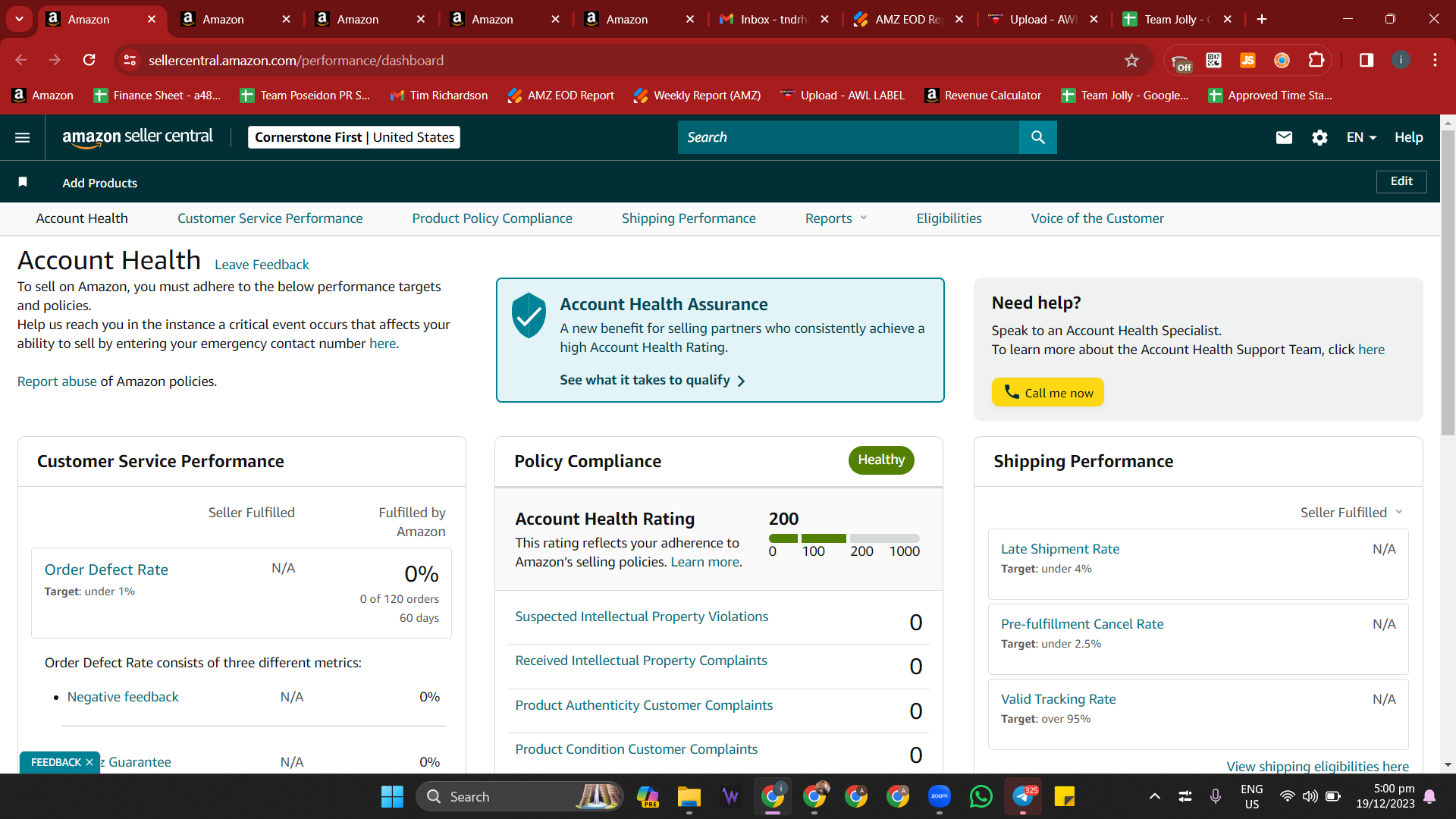Open the Report abuse link
The height and width of the screenshot is (819, 1456).
[x=57, y=381]
